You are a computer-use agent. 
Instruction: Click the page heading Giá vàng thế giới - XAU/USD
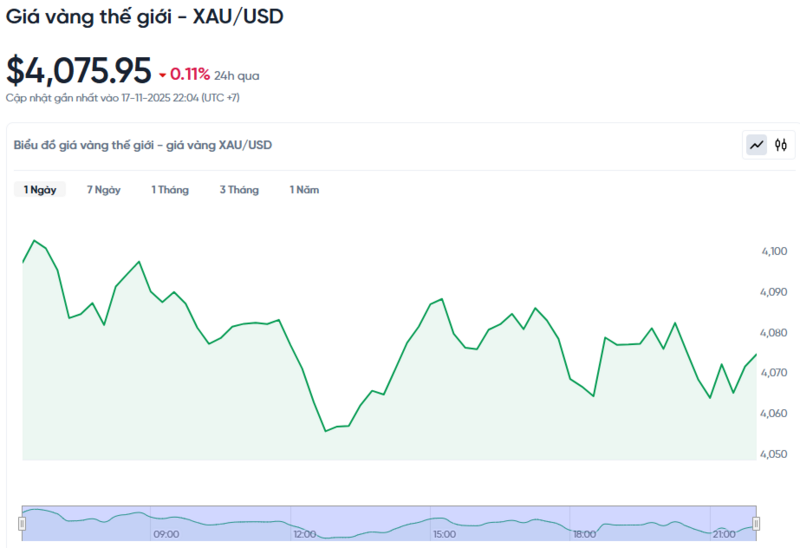point(144,18)
